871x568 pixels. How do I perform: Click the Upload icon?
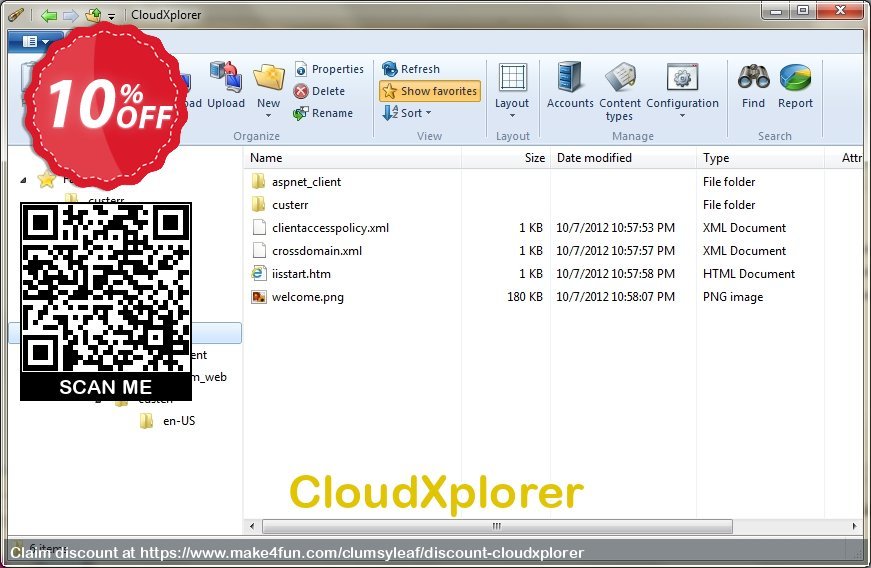click(226, 77)
